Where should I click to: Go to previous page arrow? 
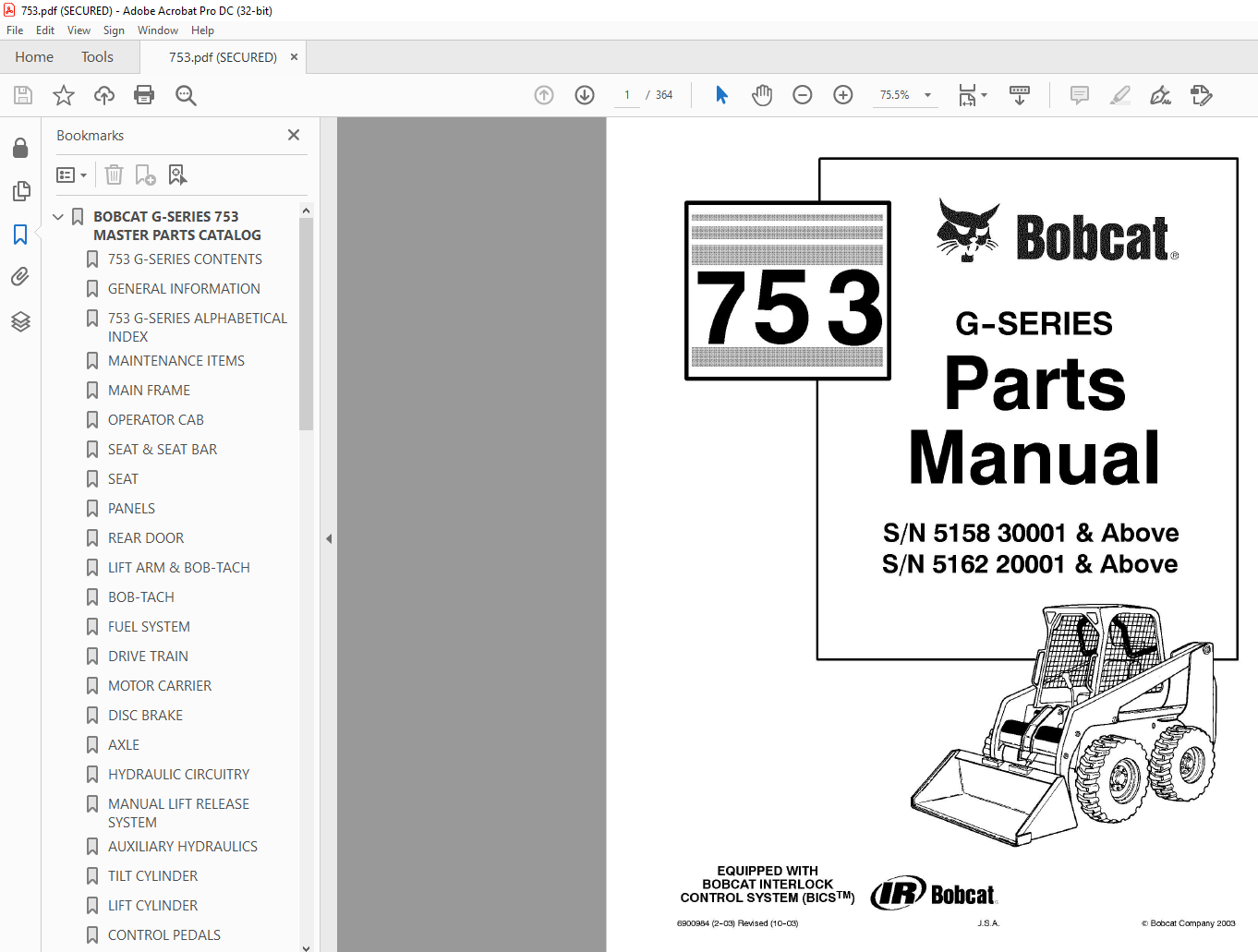[x=544, y=95]
